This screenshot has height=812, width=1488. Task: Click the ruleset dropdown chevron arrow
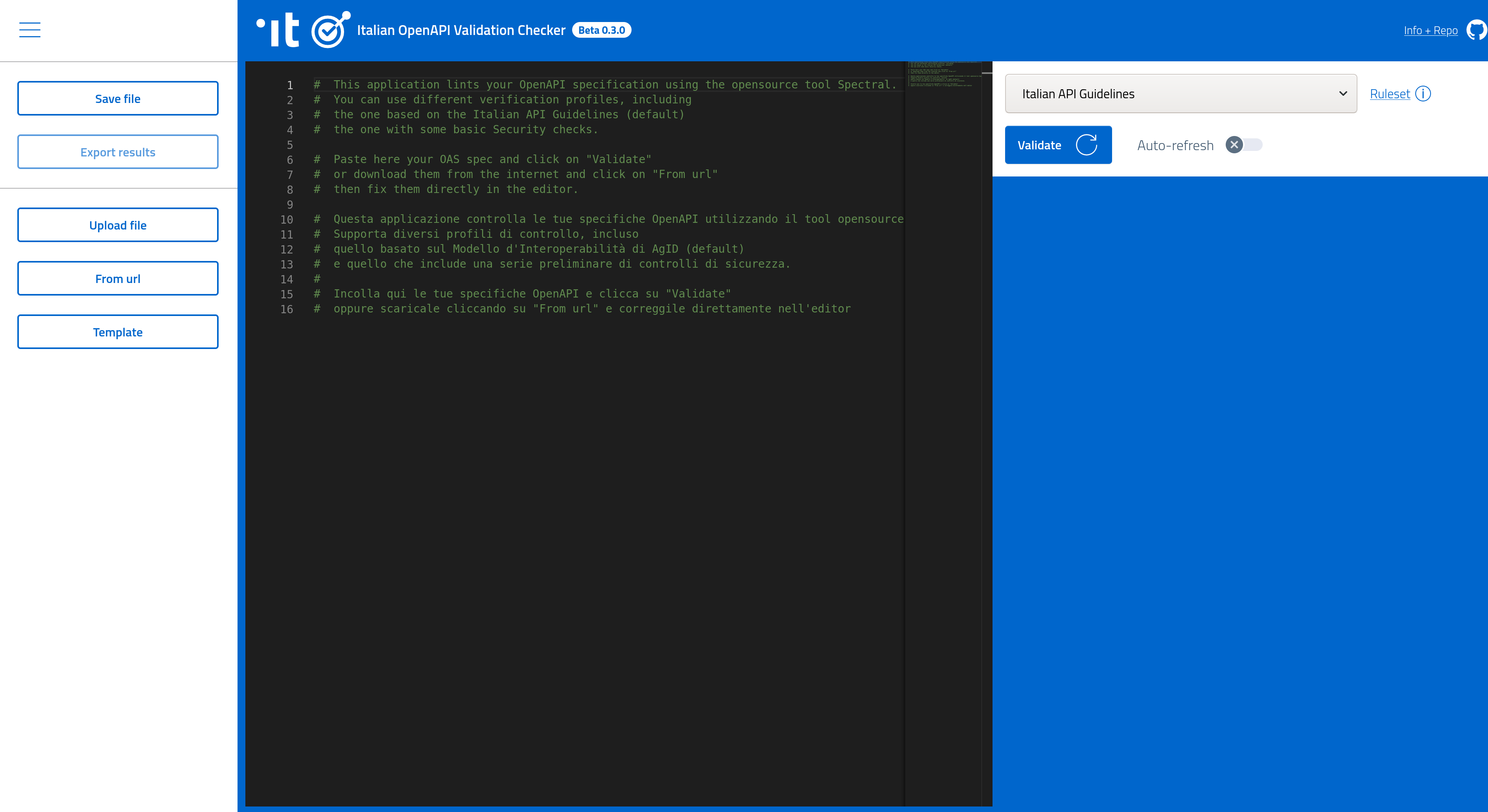pyautogui.click(x=1343, y=94)
